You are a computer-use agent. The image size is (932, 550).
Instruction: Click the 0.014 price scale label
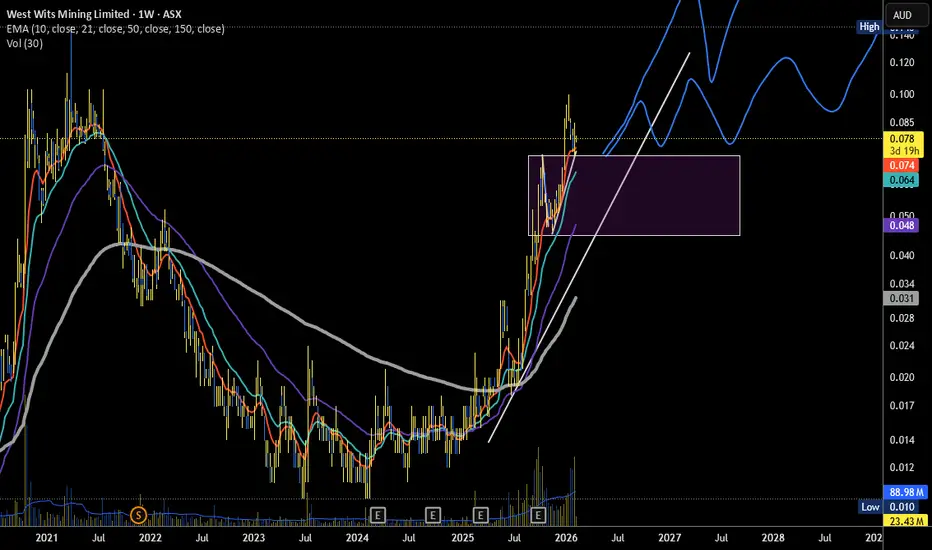(x=902, y=440)
